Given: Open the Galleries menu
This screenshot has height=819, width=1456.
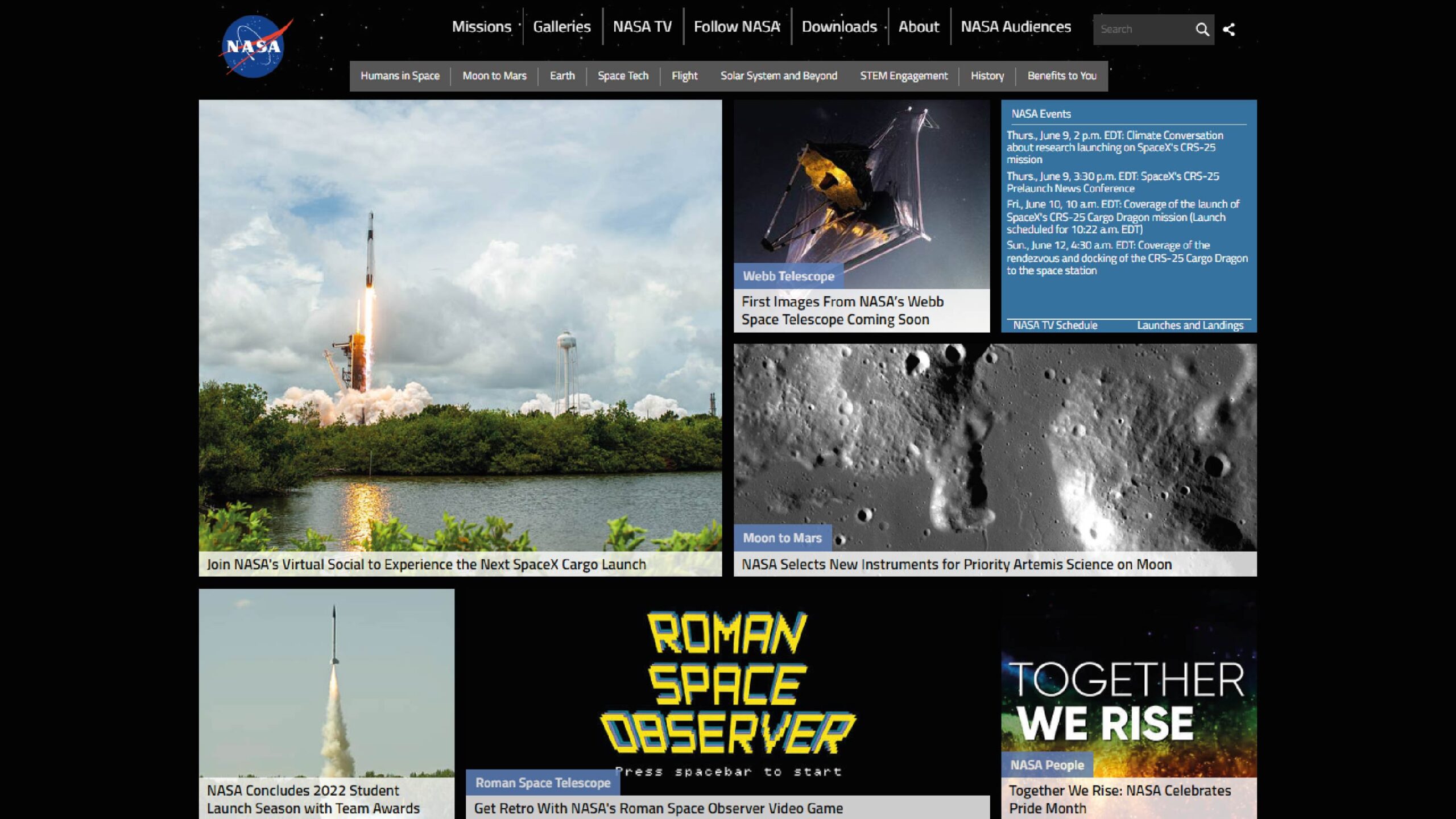Looking at the screenshot, I should 561,27.
